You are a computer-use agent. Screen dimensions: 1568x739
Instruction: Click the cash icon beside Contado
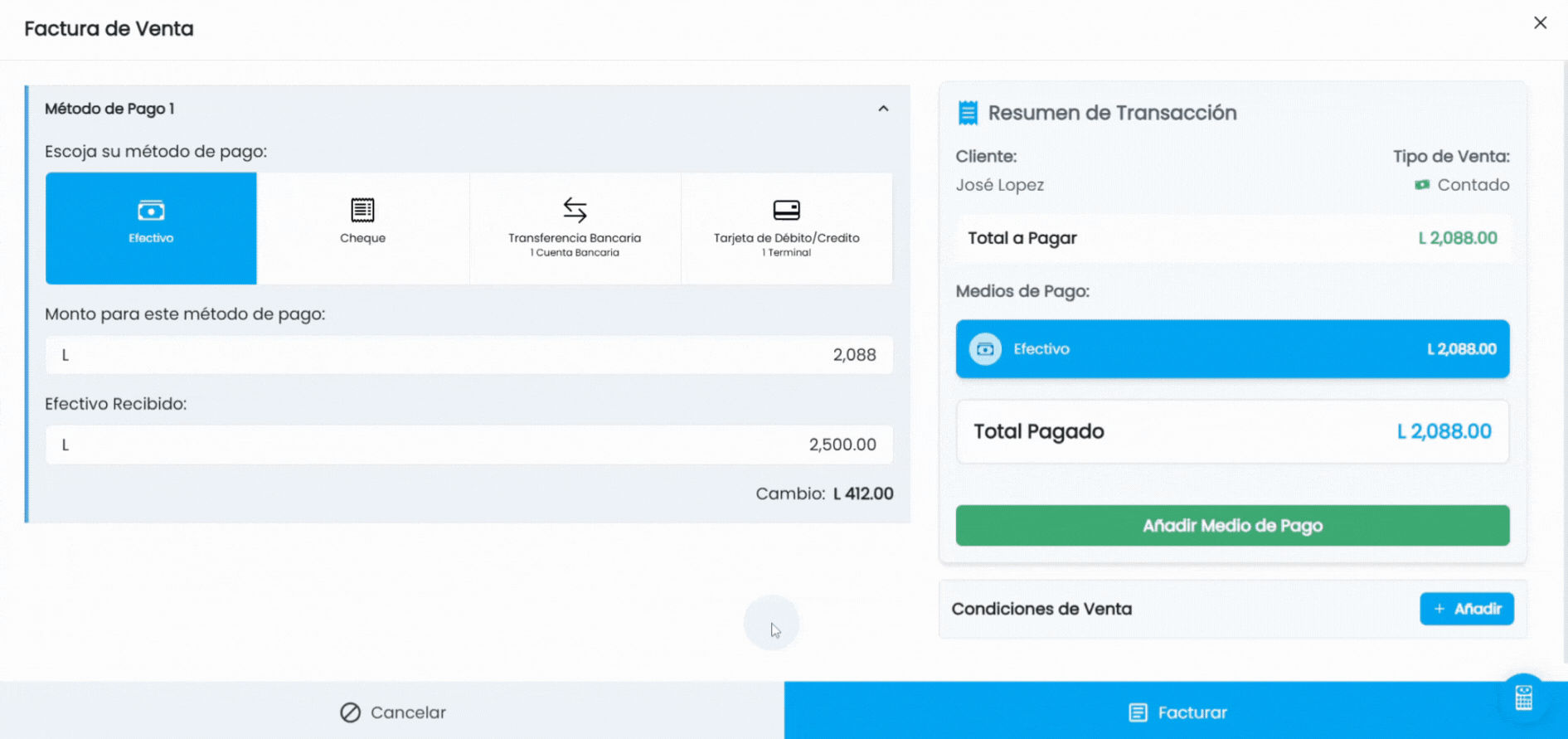click(1422, 185)
